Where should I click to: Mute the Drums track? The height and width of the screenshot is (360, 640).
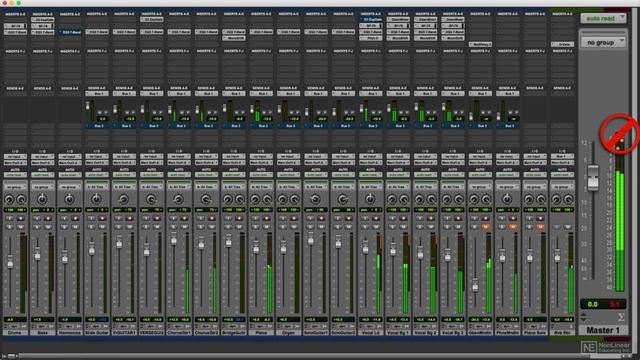20,226
